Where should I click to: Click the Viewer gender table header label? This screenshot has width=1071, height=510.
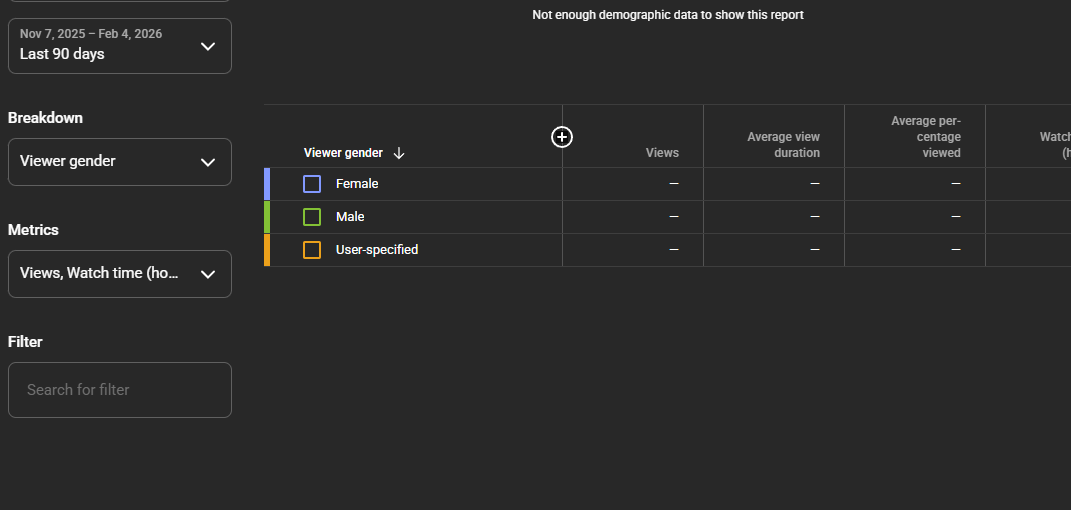pyautogui.click(x=343, y=153)
